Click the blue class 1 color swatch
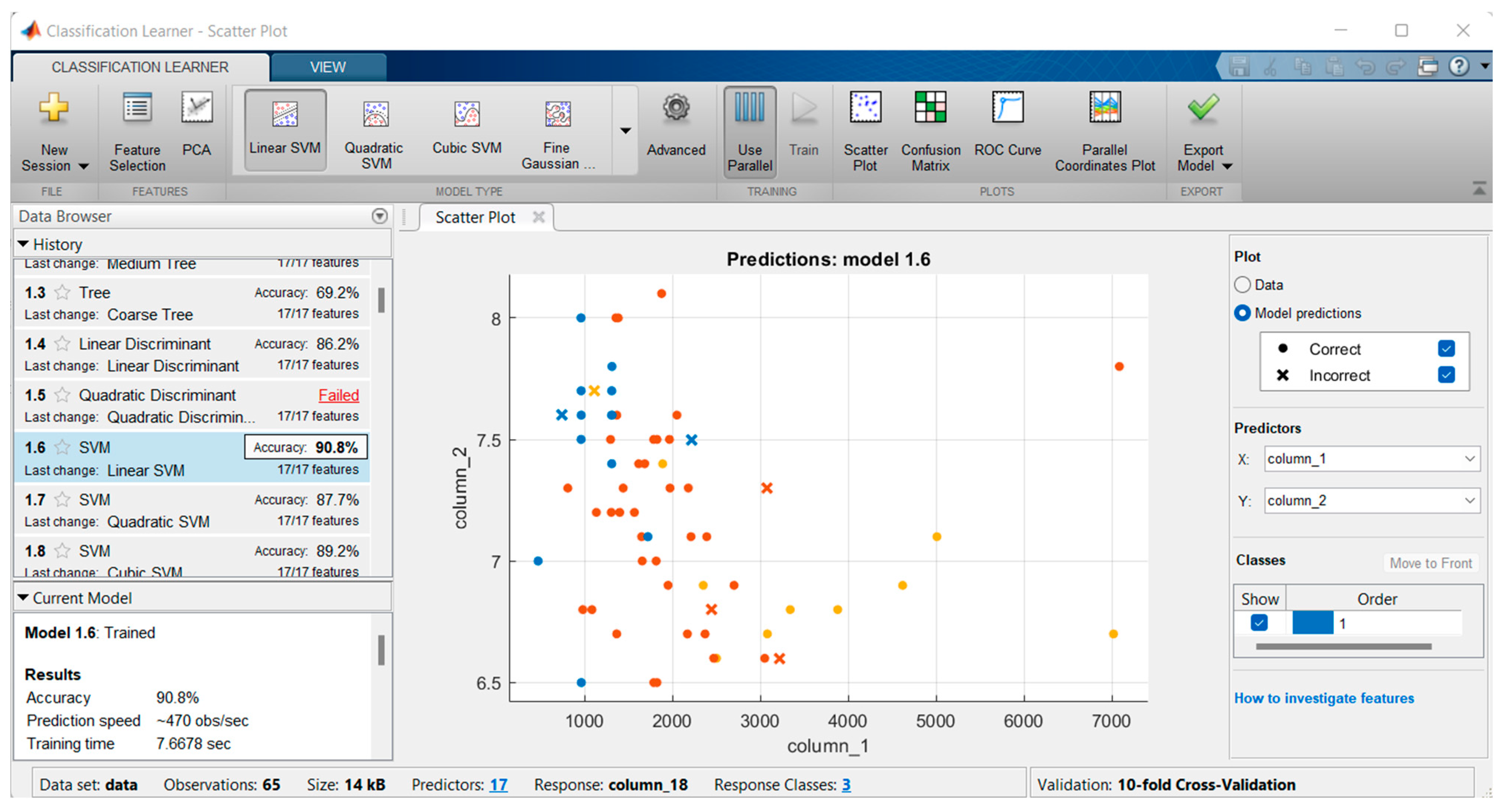 (x=1312, y=623)
